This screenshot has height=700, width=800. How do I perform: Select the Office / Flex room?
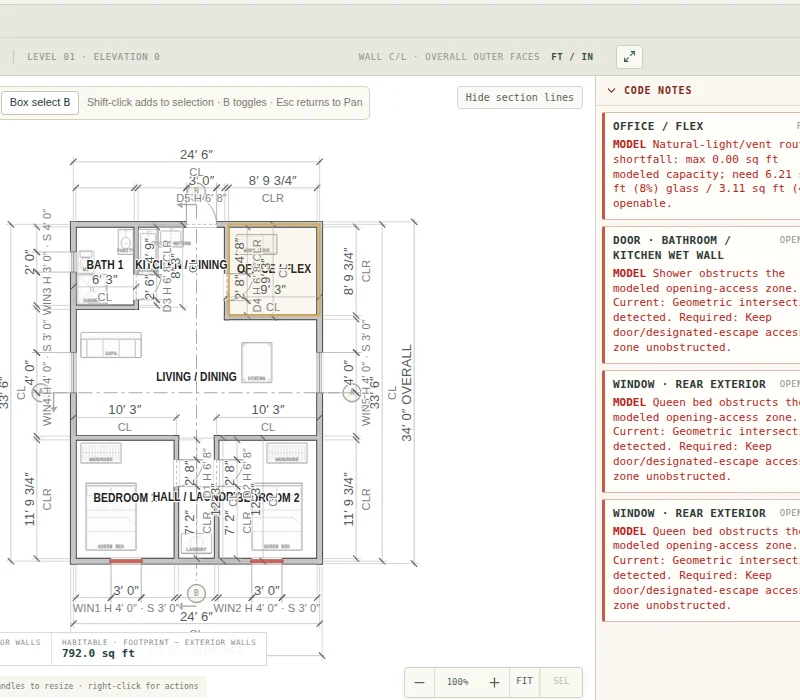273,270
